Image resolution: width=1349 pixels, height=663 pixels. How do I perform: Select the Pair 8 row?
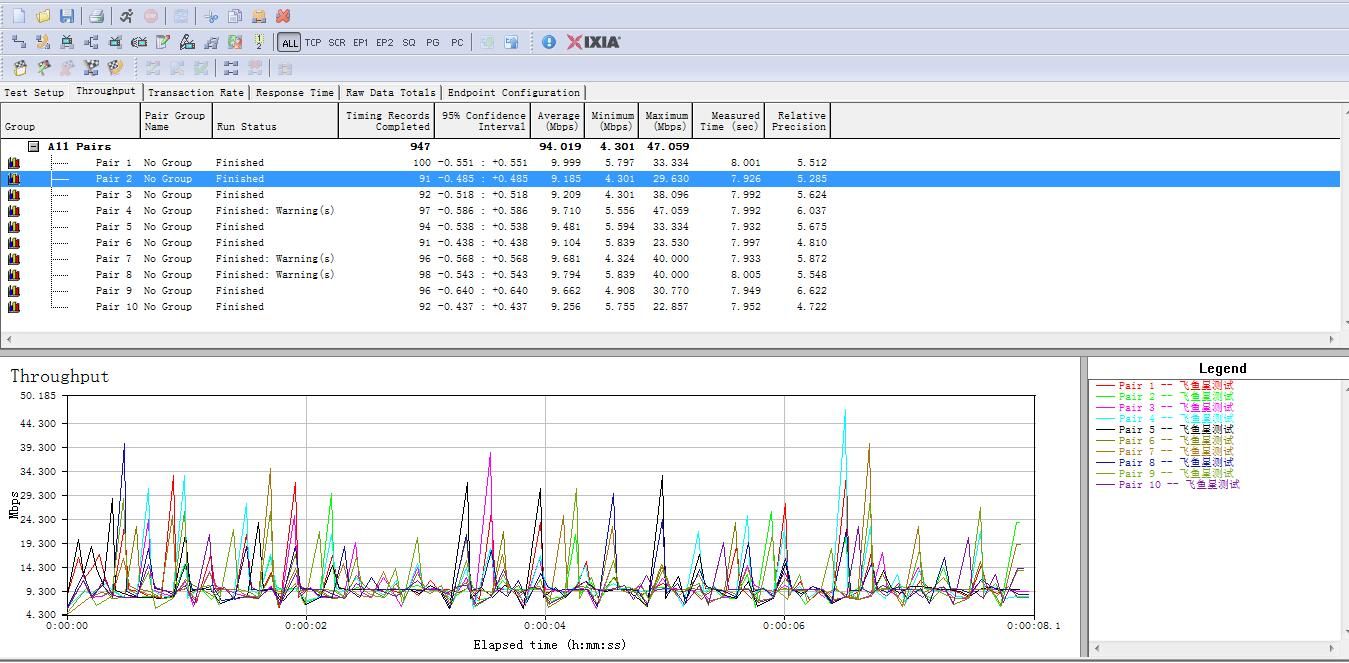click(x=670, y=275)
